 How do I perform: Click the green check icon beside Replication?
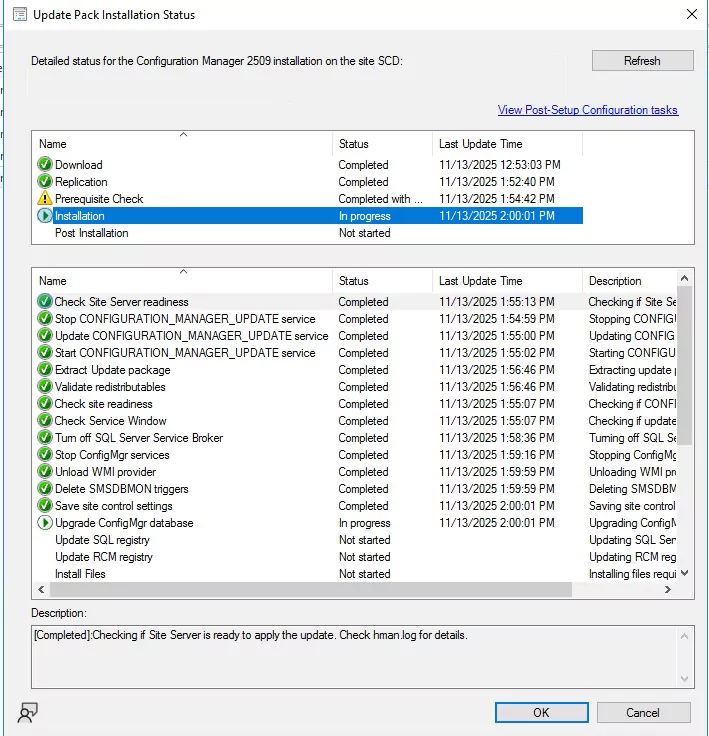coord(45,181)
